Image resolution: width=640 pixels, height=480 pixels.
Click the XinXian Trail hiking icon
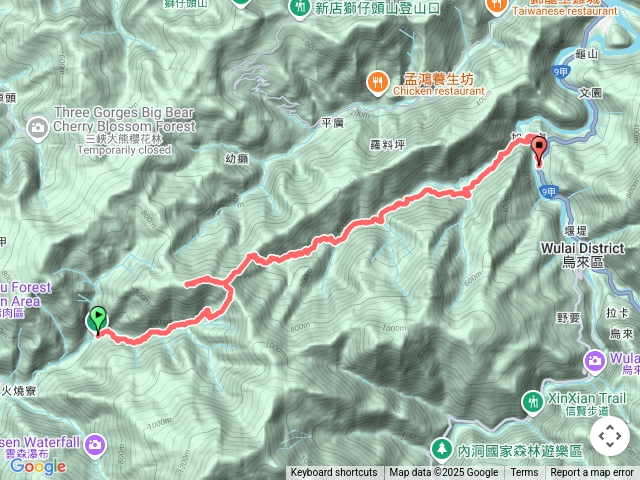tap(532, 403)
